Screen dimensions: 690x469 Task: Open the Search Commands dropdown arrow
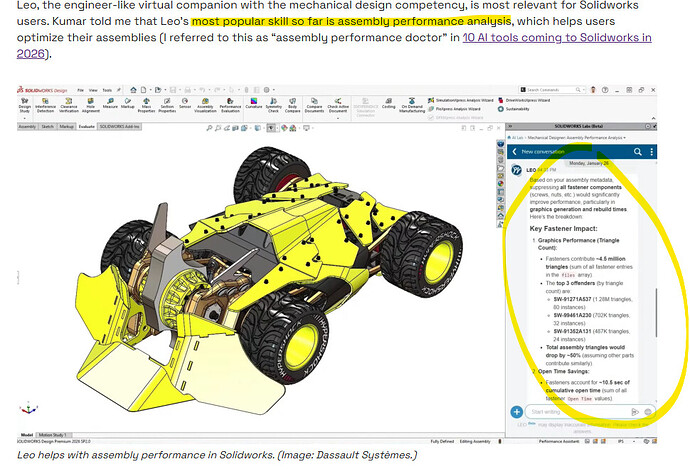coord(584,90)
